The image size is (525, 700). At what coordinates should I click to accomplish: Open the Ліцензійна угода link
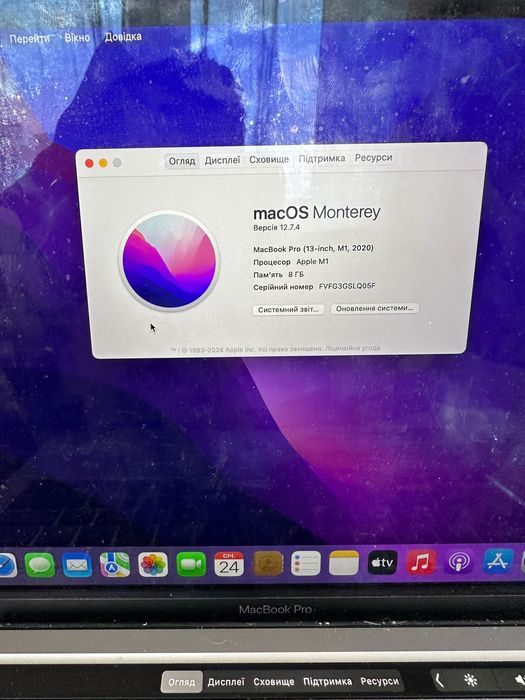coord(353,348)
